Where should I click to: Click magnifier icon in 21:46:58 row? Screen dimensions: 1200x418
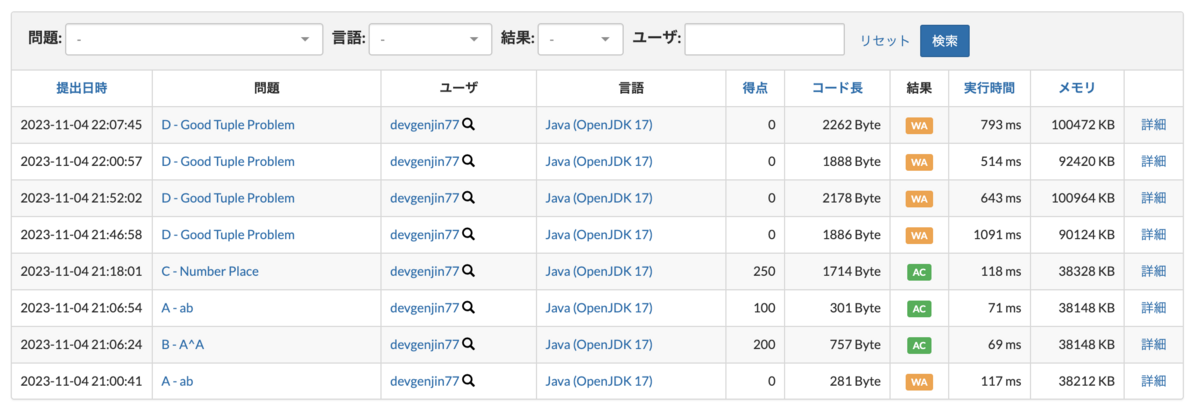pos(468,235)
